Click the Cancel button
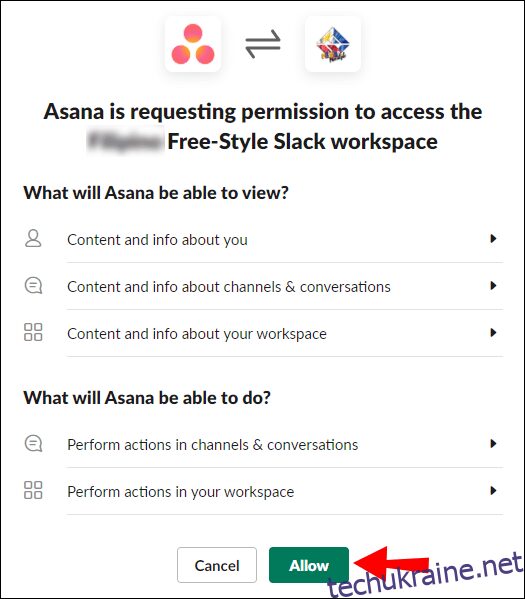Viewport: 525px width, 599px height. 217,565
